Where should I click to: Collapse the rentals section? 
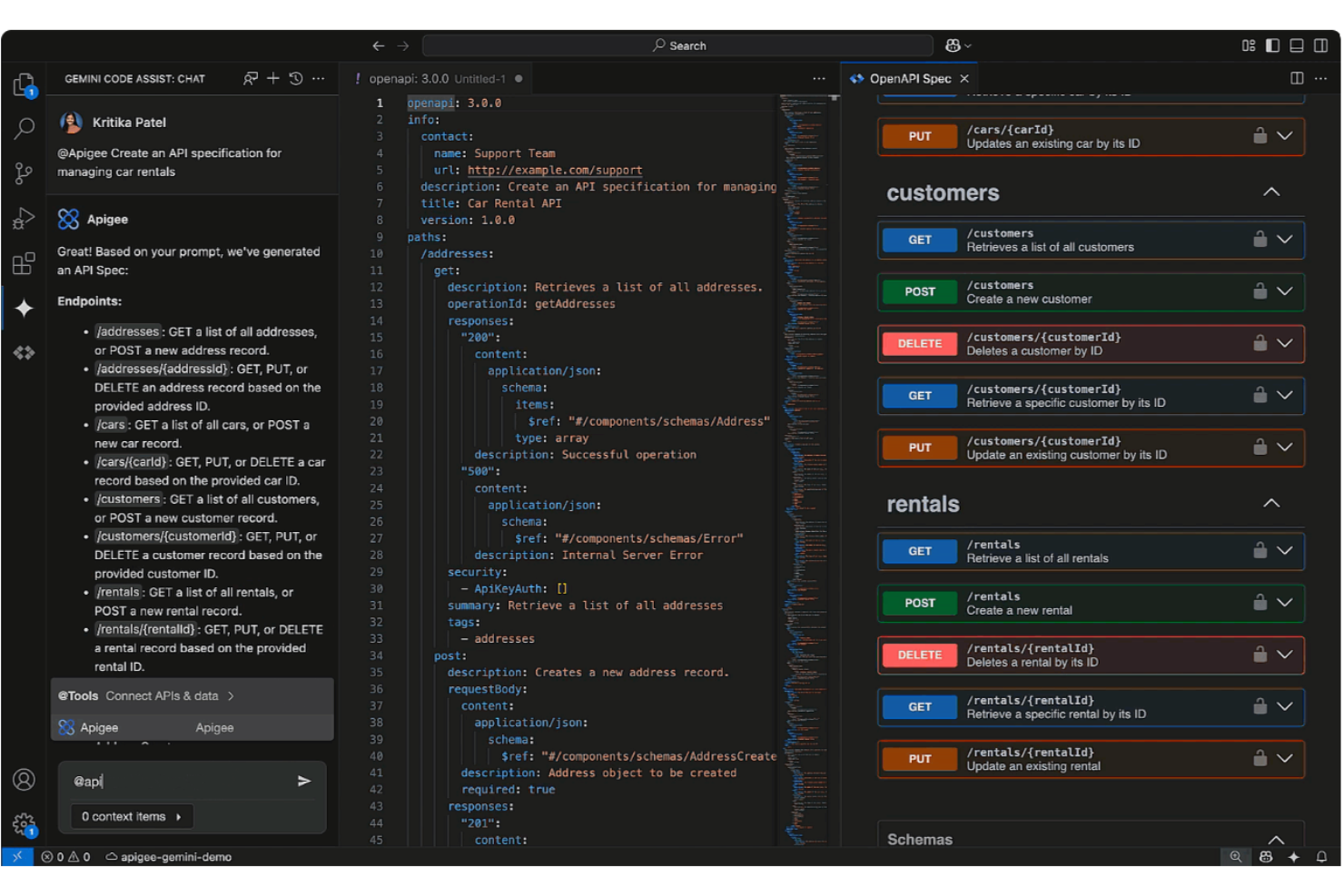coord(1271,503)
